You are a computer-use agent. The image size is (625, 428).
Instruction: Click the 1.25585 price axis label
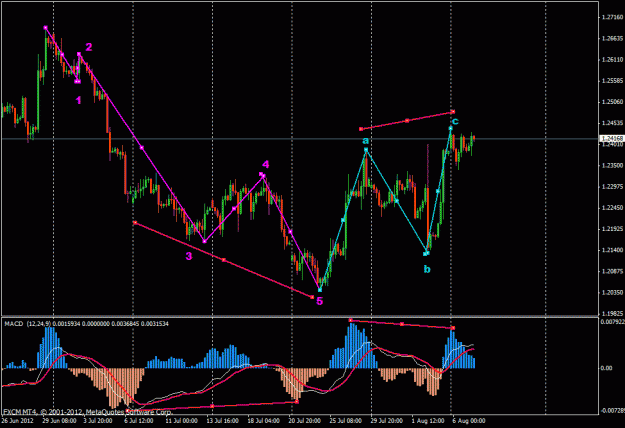coord(612,80)
